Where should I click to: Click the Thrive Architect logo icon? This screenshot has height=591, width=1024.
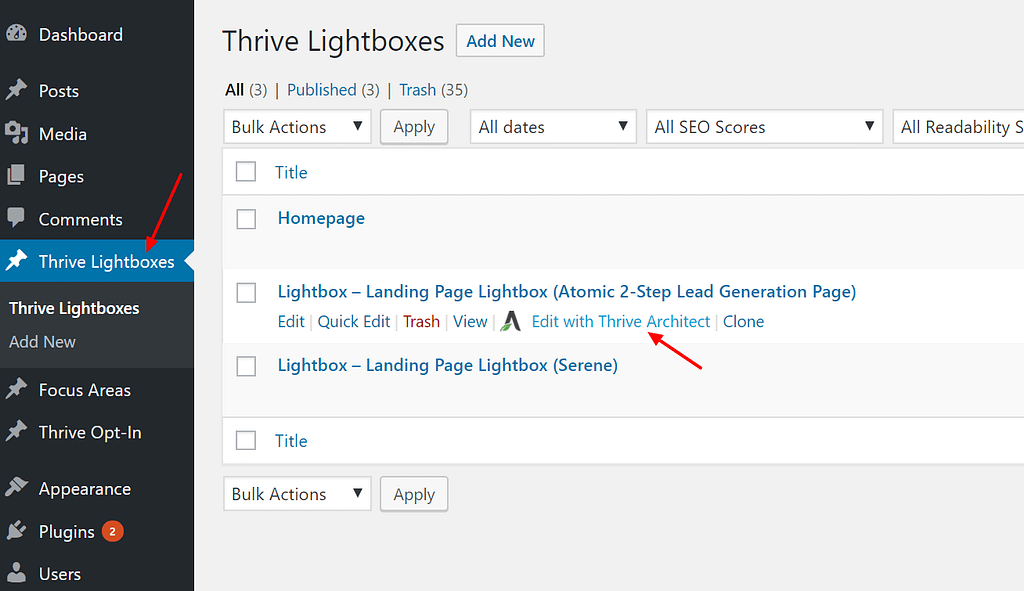point(511,322)
